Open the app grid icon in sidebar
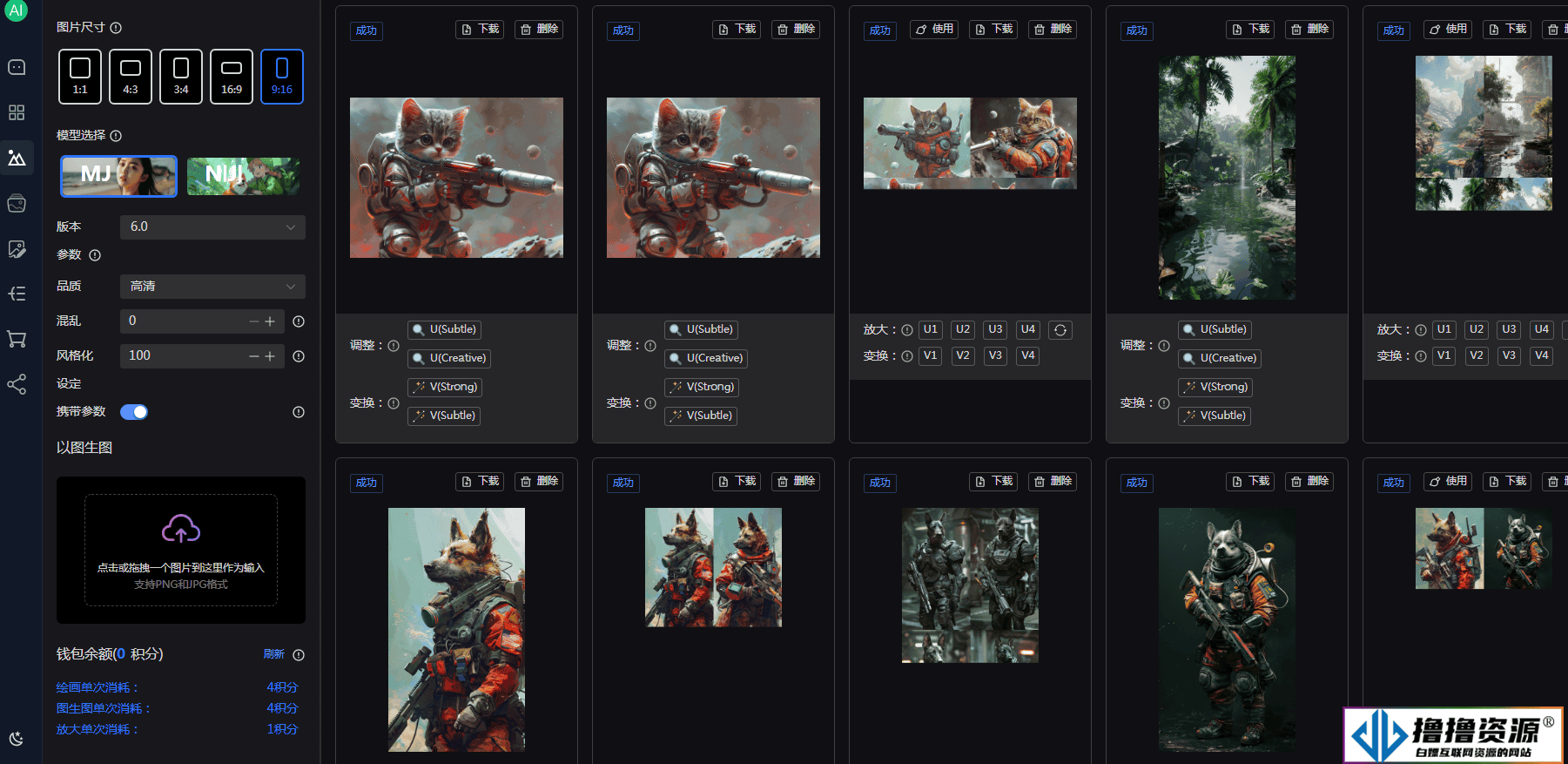This screenshot has height=764, width=1568. point(17,112)
